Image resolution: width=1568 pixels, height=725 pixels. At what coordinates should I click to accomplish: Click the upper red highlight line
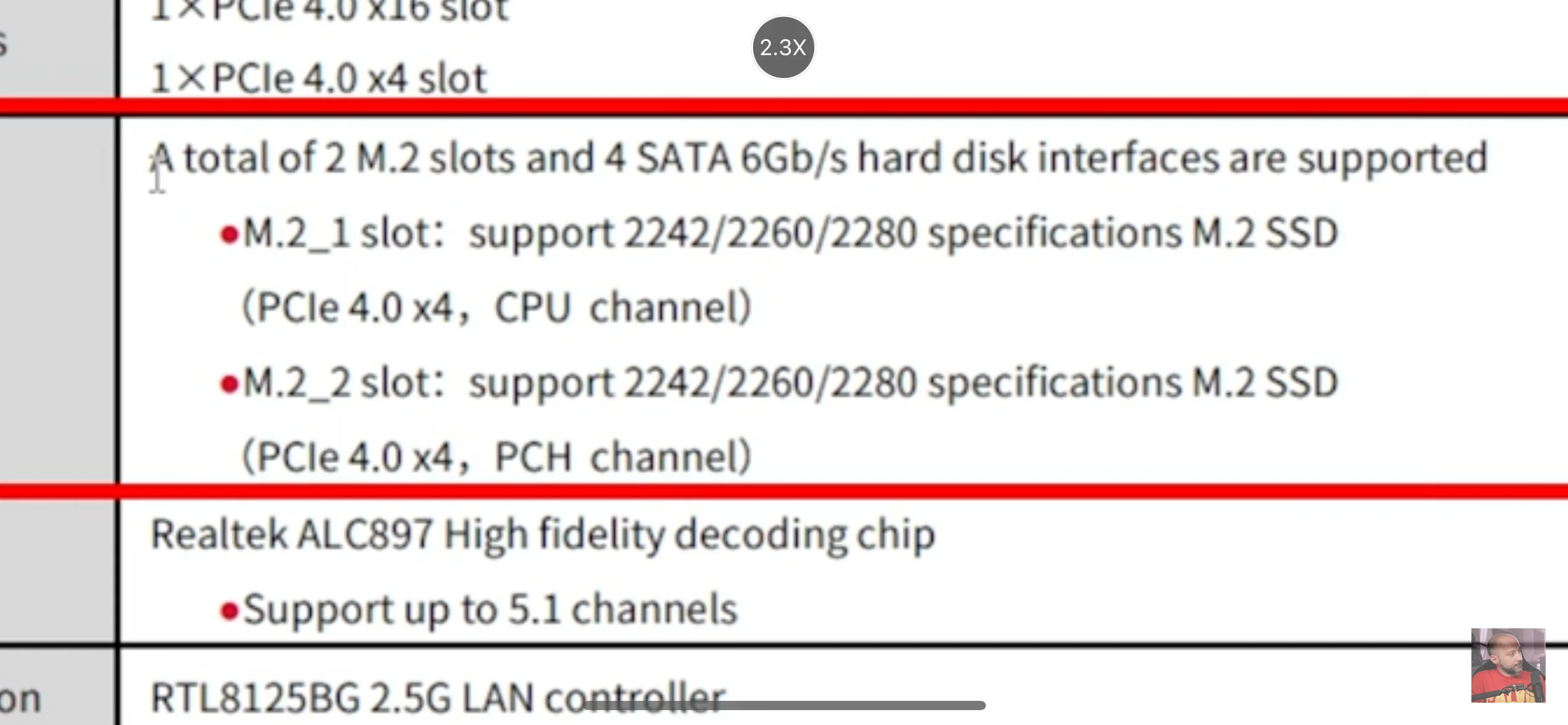tap(784, 107)
